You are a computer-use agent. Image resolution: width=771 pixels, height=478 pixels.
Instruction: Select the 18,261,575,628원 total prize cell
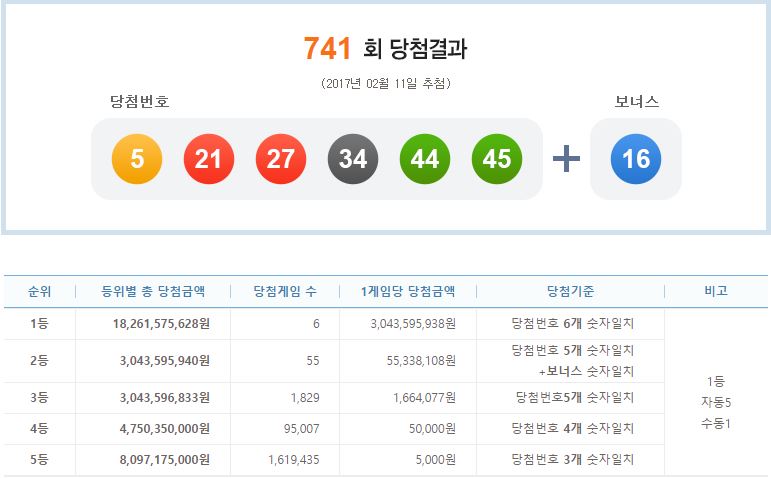tap(155, 323)
